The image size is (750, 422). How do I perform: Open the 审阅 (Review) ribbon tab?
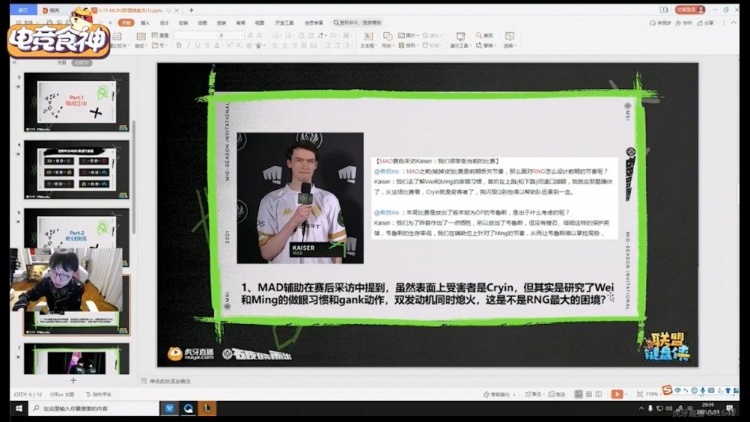click(241, 22)
